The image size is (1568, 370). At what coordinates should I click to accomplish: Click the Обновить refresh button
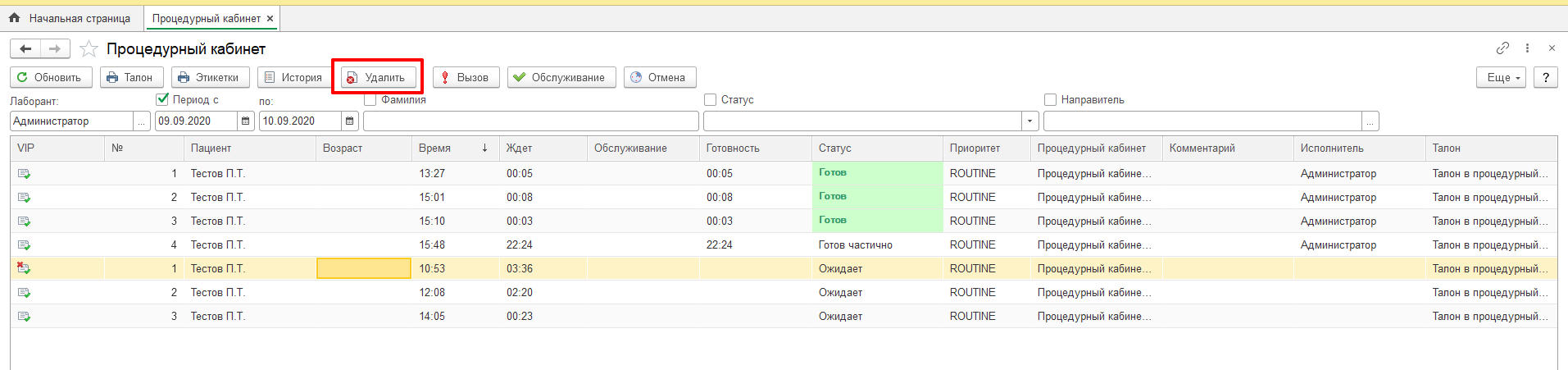[x=49, y=77]
